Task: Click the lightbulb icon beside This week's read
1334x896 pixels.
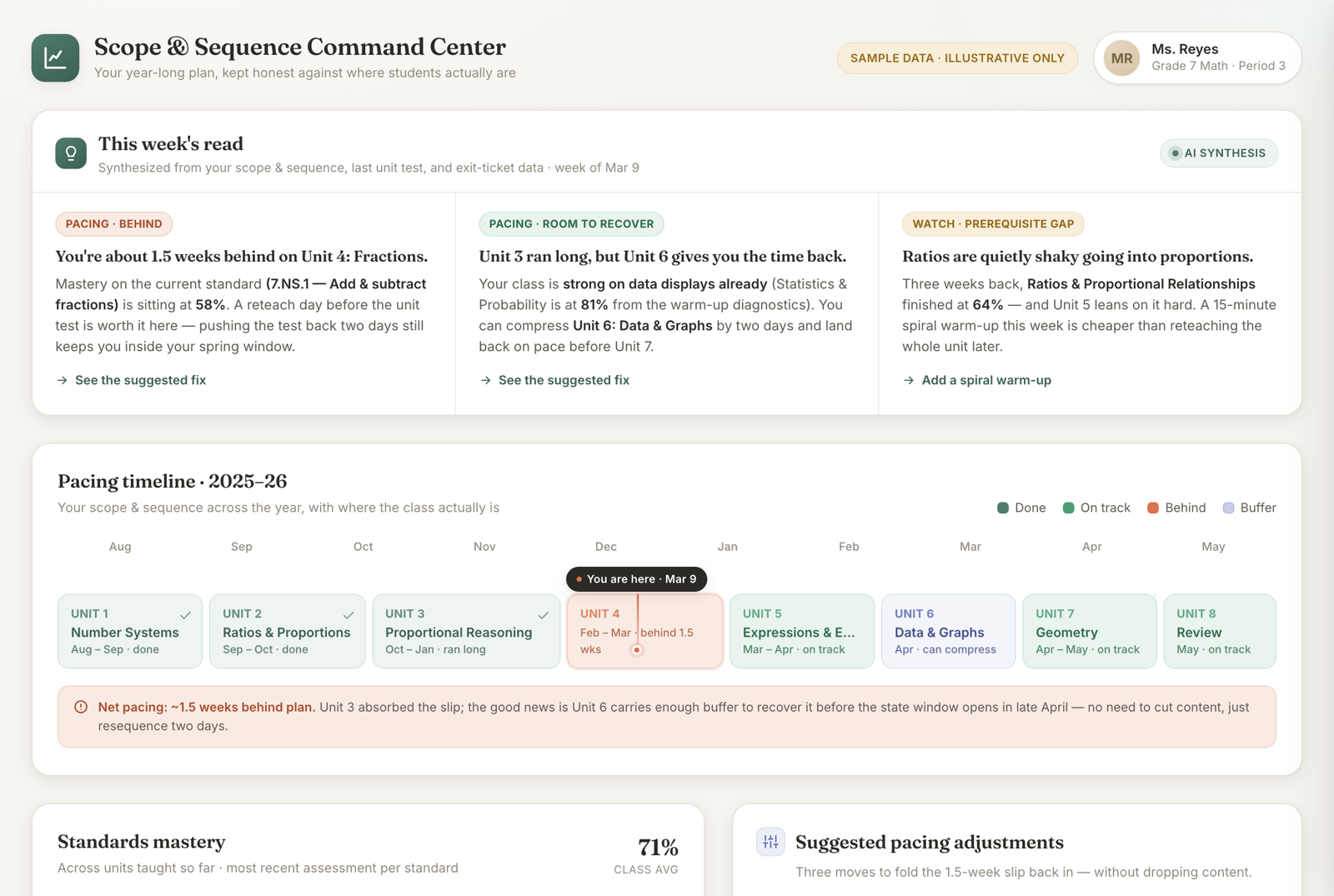Action: coord(71,153)
